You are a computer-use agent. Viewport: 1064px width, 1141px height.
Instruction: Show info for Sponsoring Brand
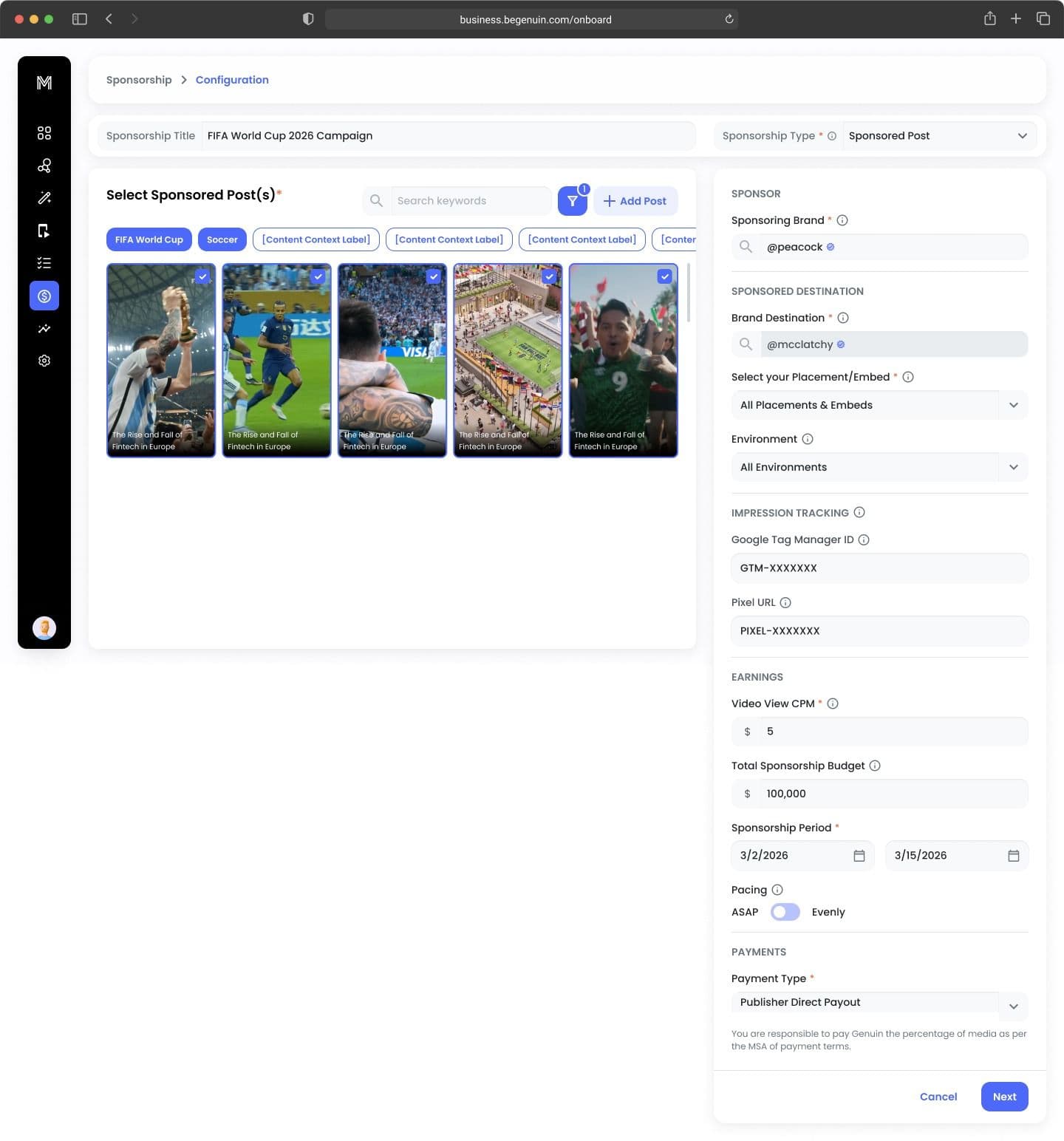tap(842, 220)
